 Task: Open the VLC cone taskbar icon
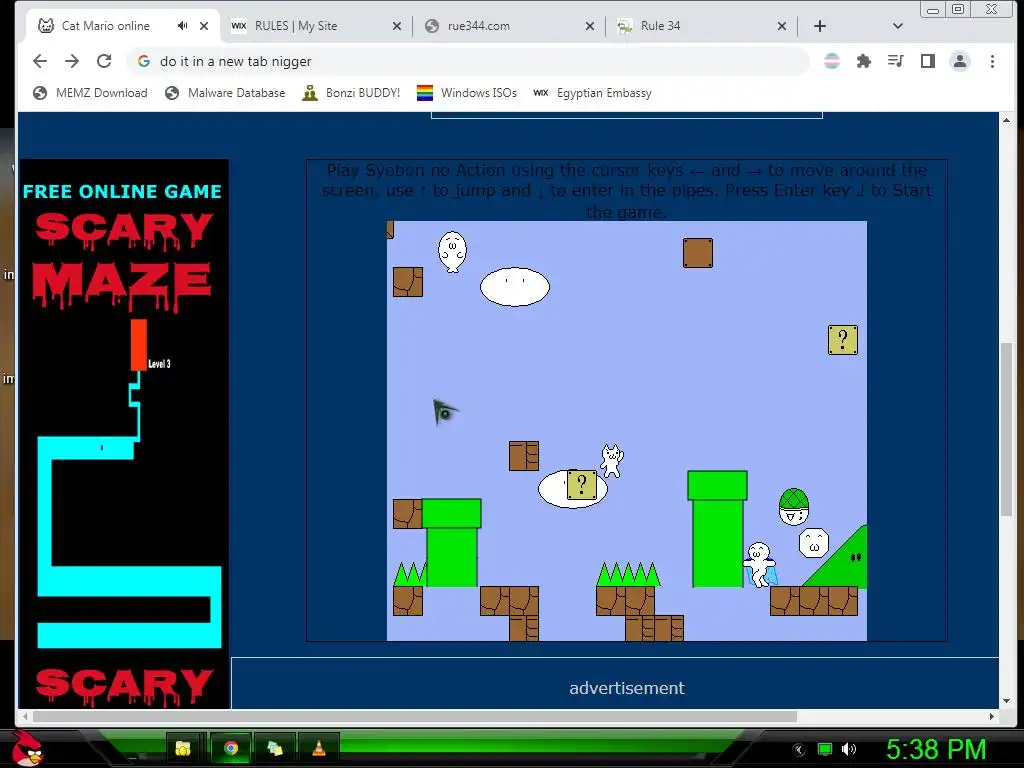coord(319,748)
